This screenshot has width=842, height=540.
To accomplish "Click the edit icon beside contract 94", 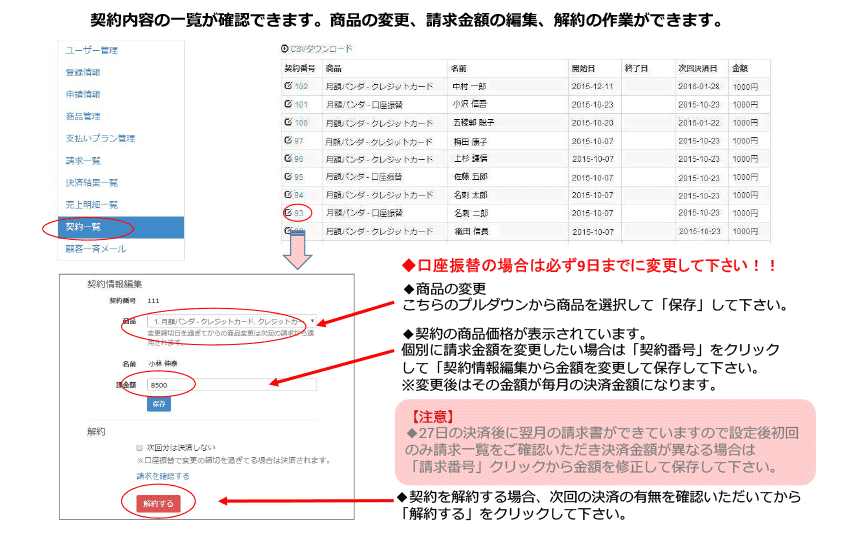I will (x=288, y=194).
